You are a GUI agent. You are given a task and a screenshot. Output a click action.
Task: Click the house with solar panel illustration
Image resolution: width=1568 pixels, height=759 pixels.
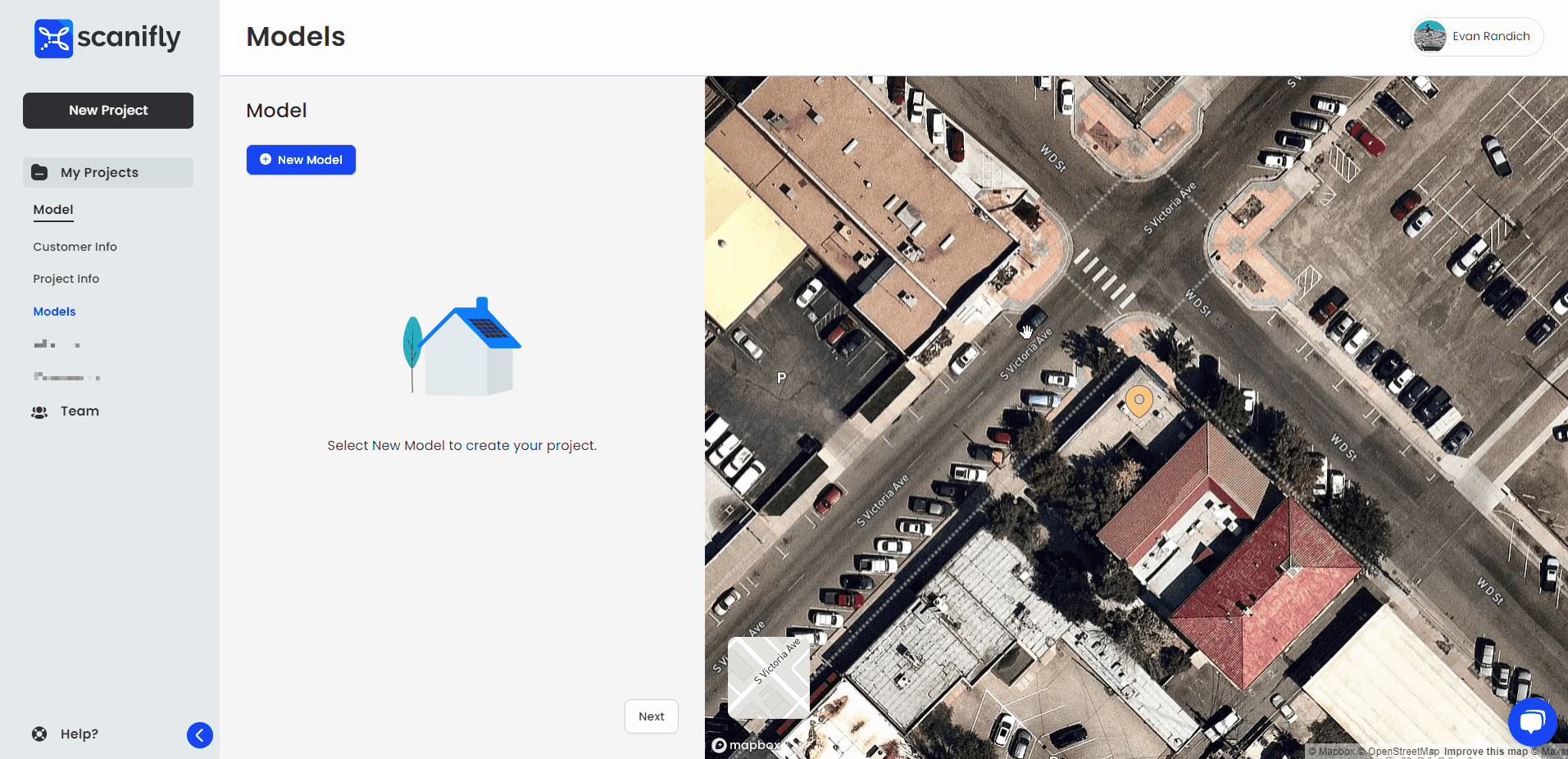tap(462, 347)
